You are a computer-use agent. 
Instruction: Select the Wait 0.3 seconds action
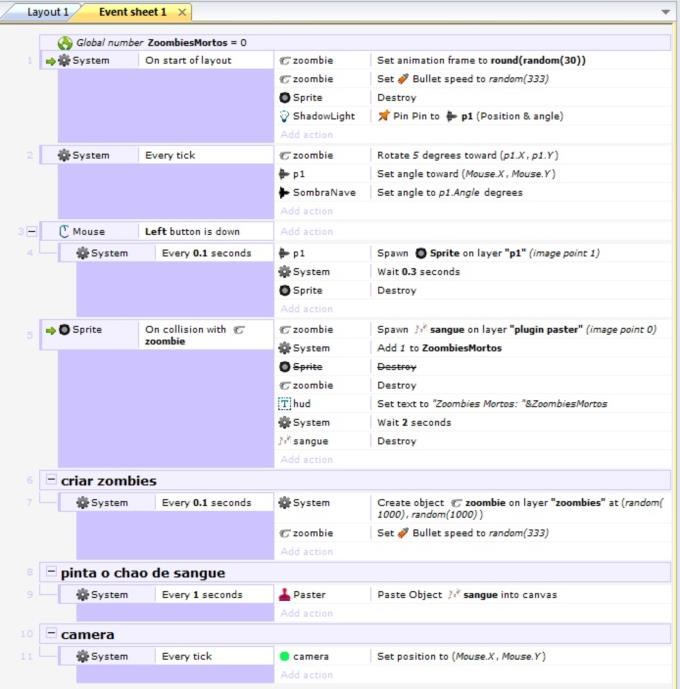pos(419,272)
